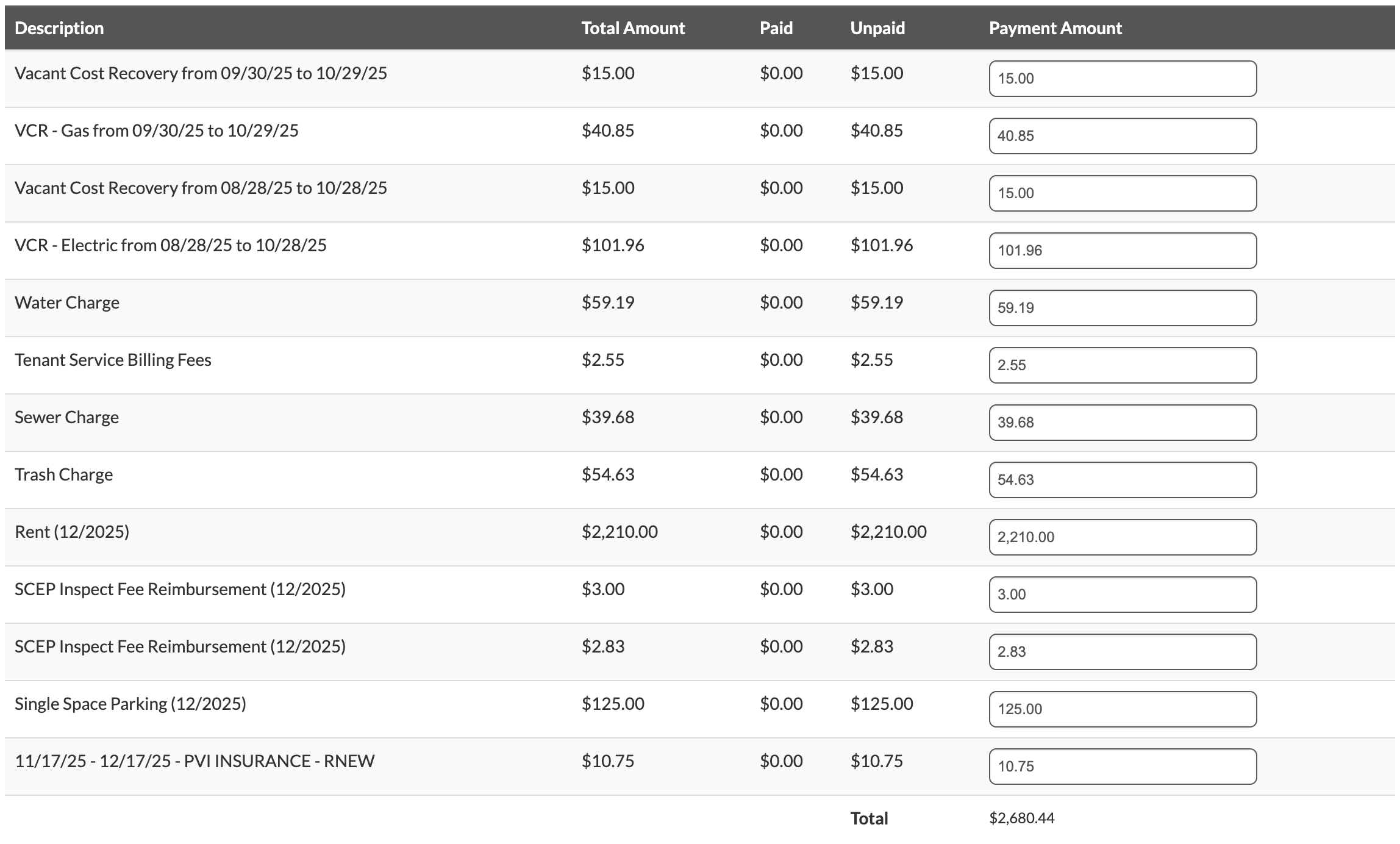Click the Rent (12/2025) description text
The width and height of the screenshot is (1400, 844).
[x=72, y=532]
